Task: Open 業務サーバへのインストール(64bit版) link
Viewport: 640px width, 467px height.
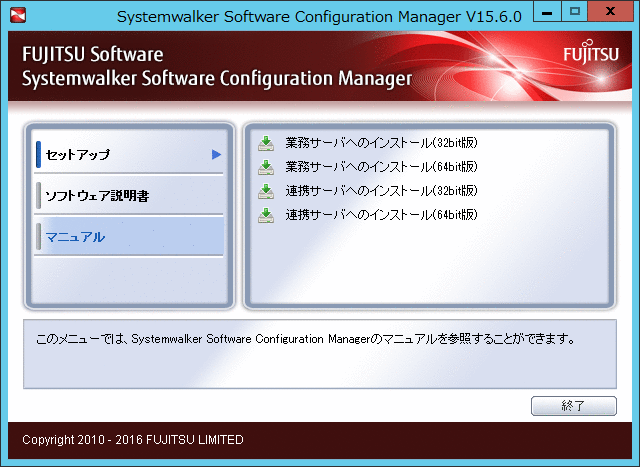Action: click(381, 167)
